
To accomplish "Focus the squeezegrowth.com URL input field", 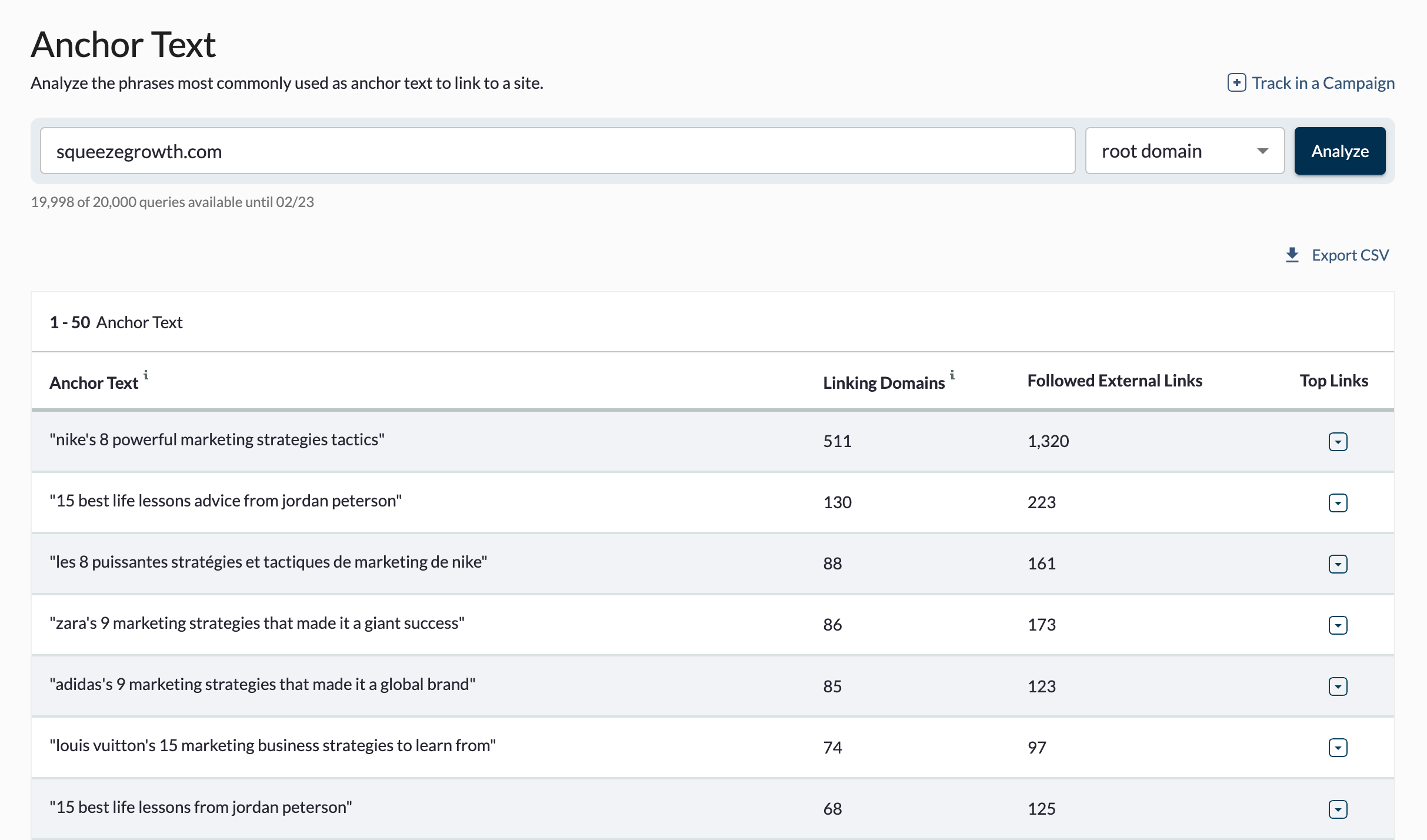I will coord(558,151).
